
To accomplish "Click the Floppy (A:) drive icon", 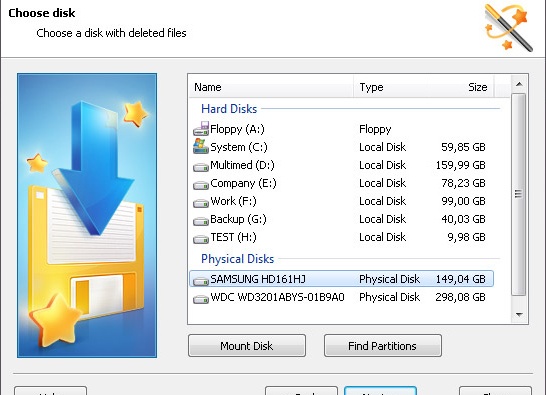I will tap(201, 129).
